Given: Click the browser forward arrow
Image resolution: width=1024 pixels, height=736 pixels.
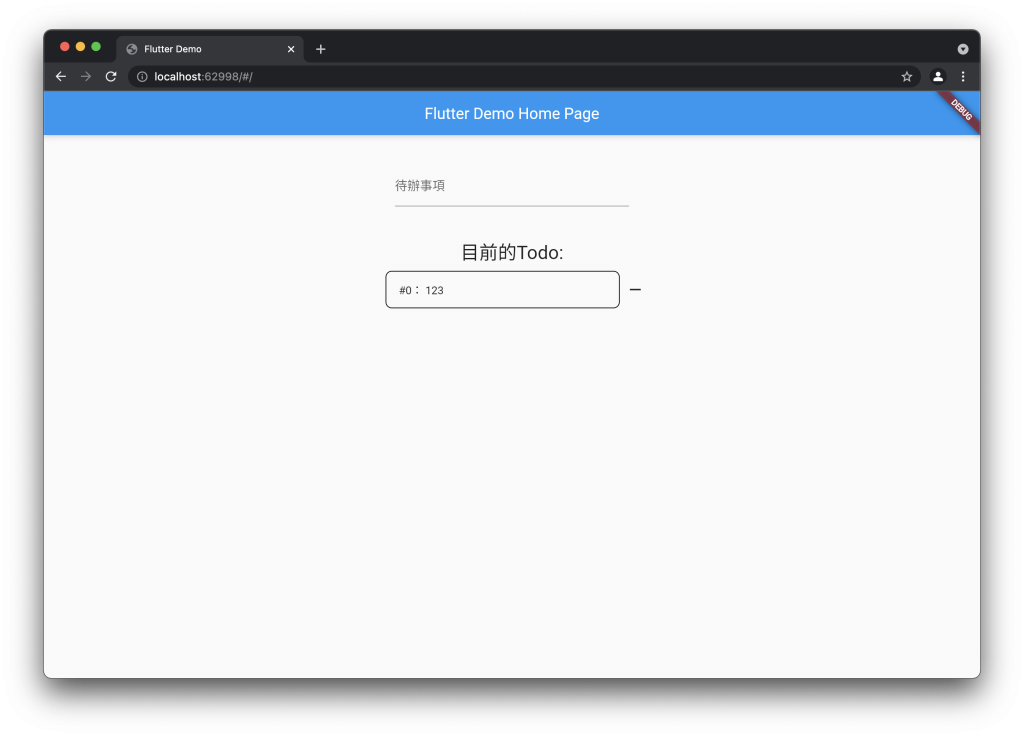Looking at the screenshot, I should point(86,76).
